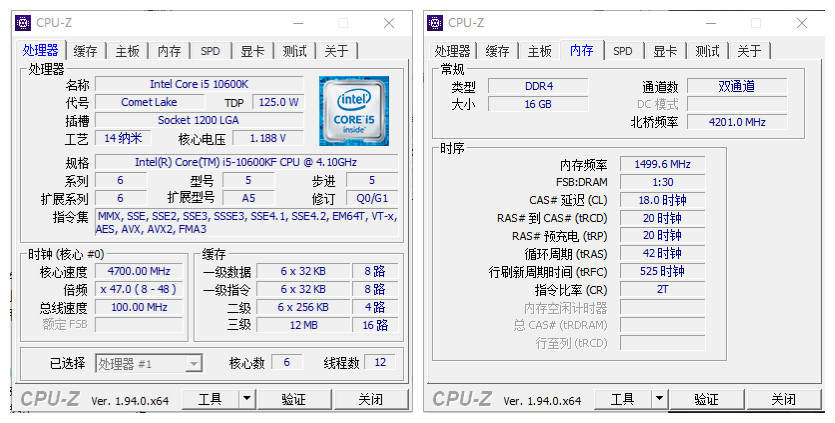This screenshot has height=423, width=835.
Task: Click the 双通道 channel value
Action: [737, 86]
